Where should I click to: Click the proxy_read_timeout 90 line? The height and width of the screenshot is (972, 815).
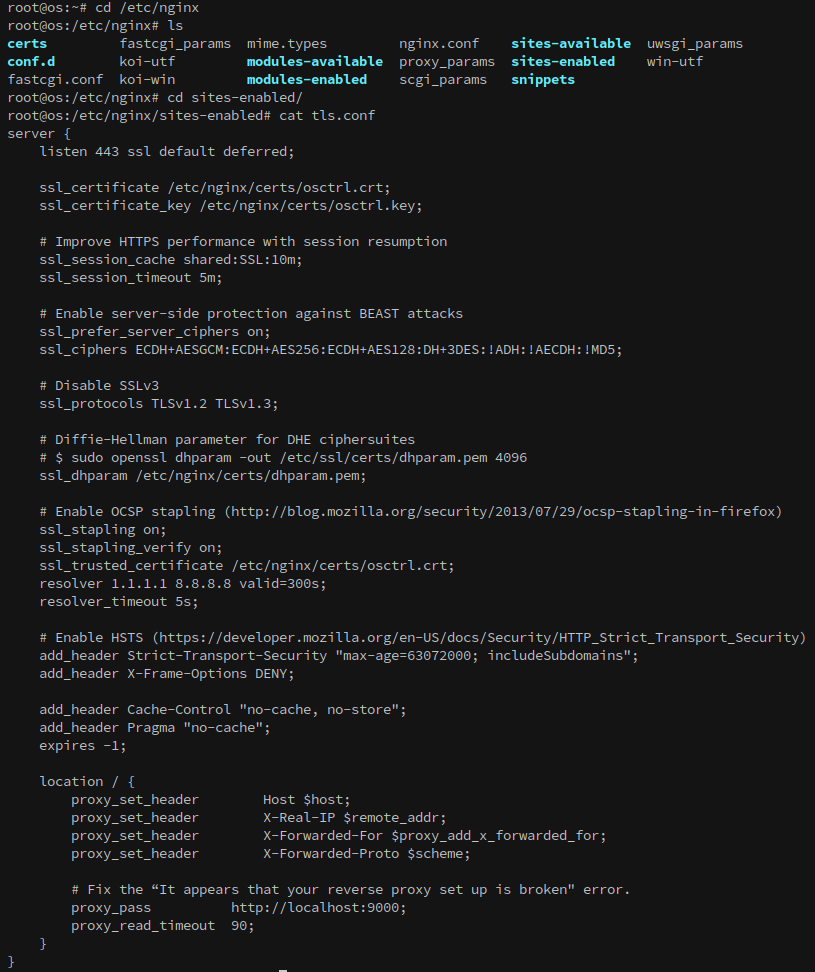coord(162,926)
